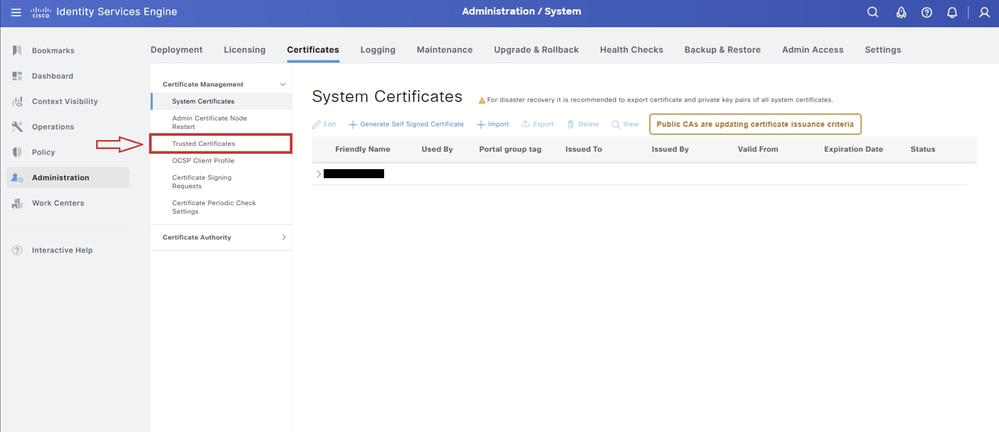Go to Policy in the sidebar
This screenshot has width=999, height=432.
coord(43,152)
